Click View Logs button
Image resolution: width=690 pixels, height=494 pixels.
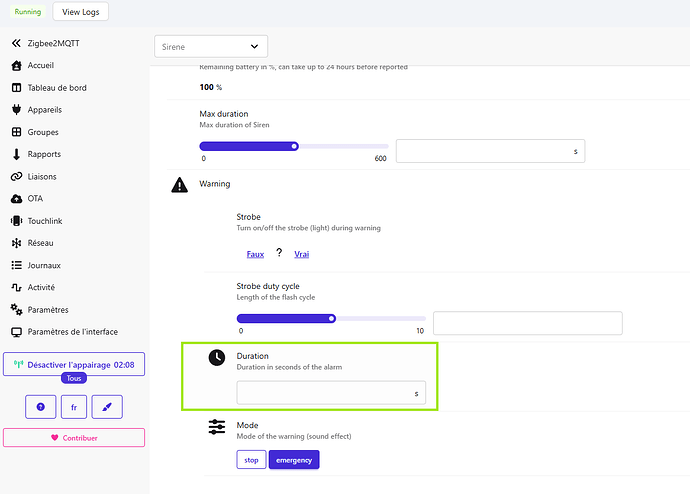coord(81,12)
